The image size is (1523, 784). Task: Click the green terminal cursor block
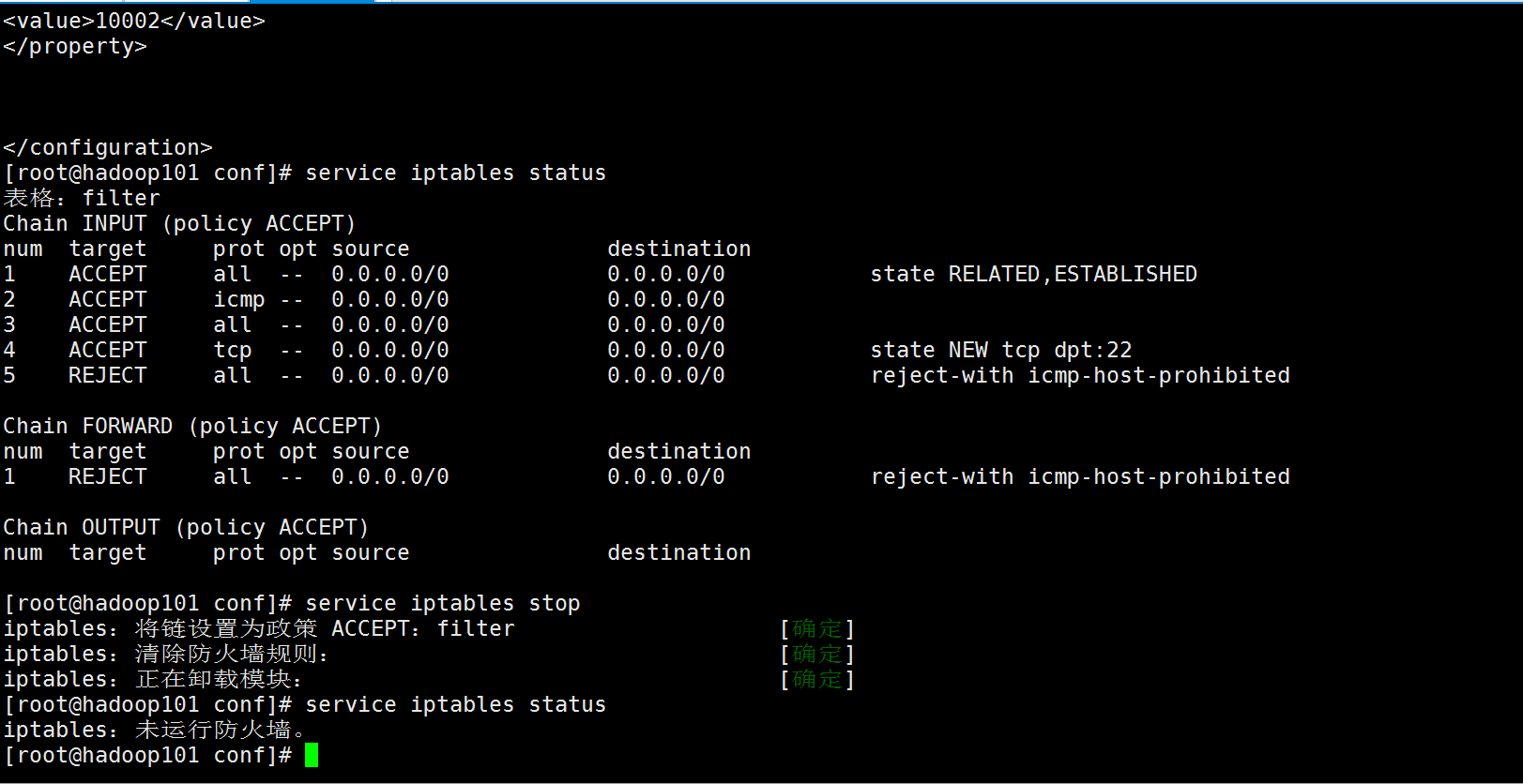click(312, 755)
